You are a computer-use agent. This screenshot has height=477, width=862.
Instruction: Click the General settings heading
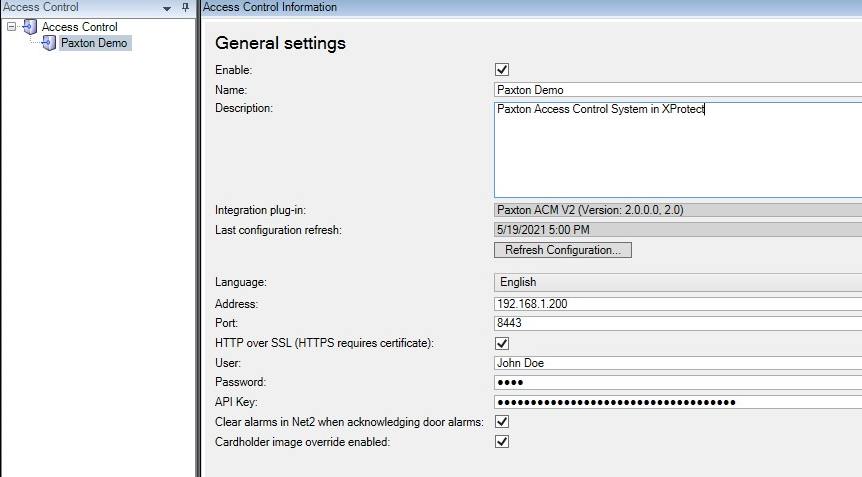(x=280, y=43)
